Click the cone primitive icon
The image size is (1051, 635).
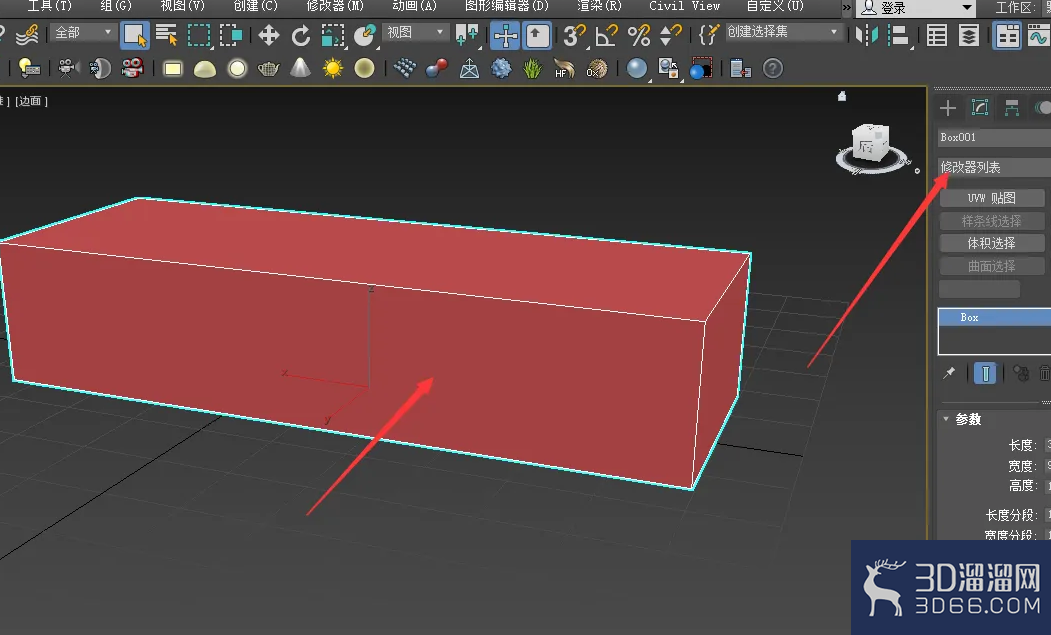click(x=300, y=68)
